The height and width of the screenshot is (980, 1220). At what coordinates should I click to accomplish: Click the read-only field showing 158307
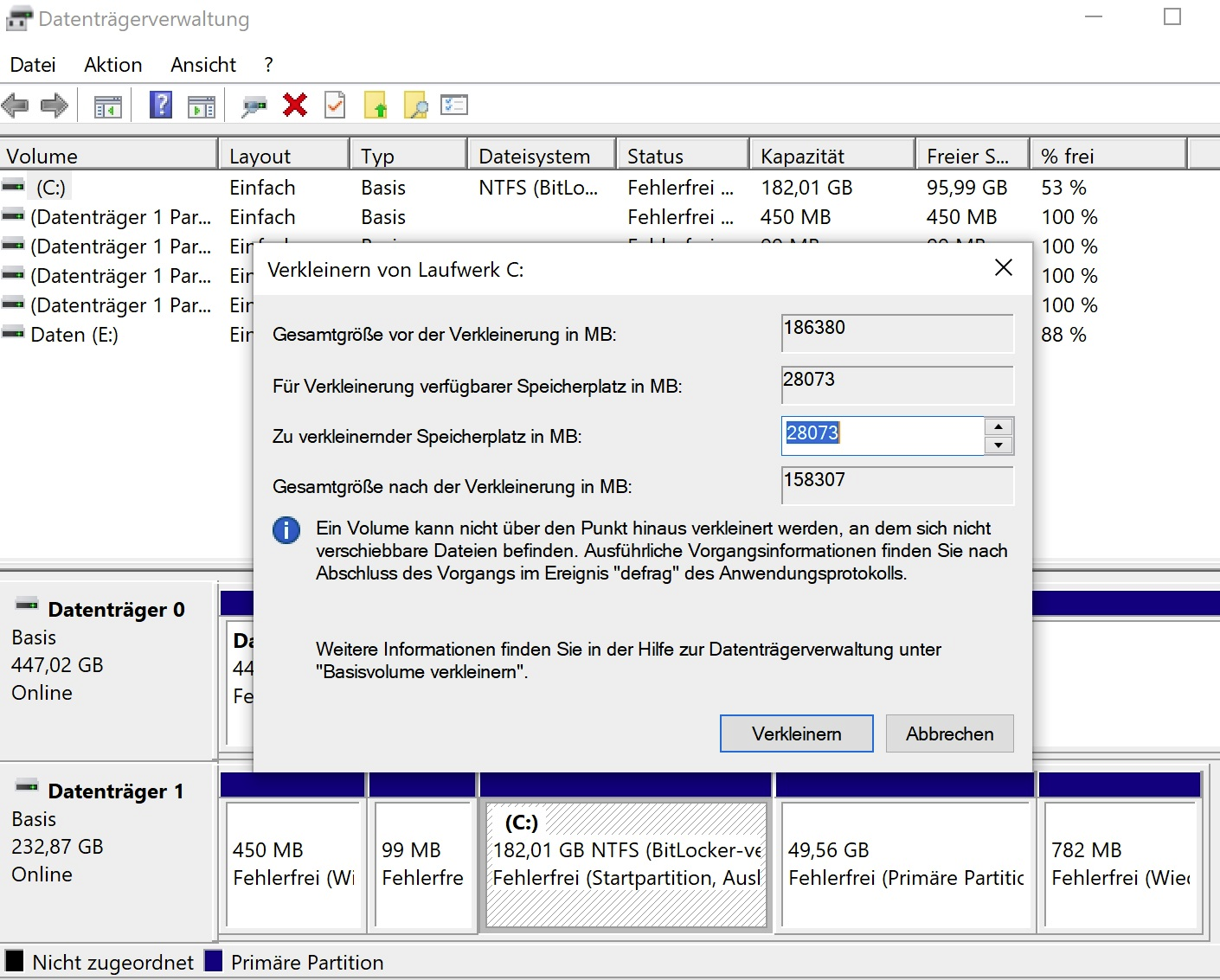tap(897, 485)
